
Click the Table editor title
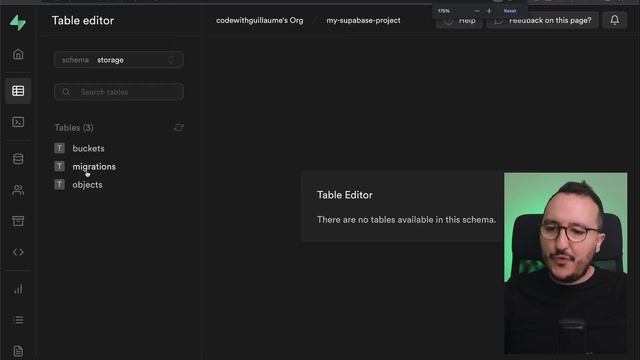(83, 20)
